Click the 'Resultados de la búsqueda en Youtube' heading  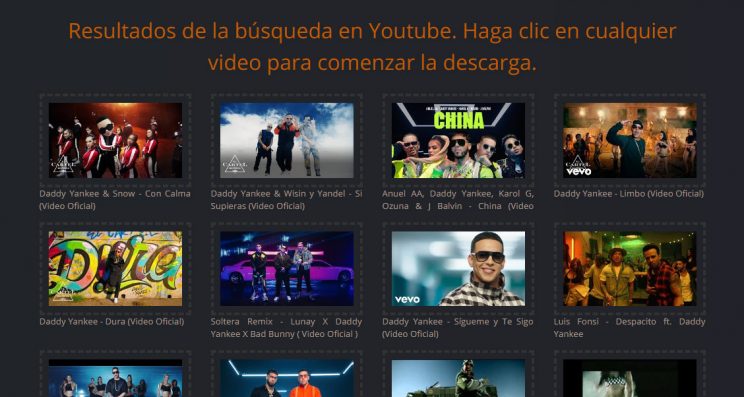pyautogui.click(x=372, y=47)
